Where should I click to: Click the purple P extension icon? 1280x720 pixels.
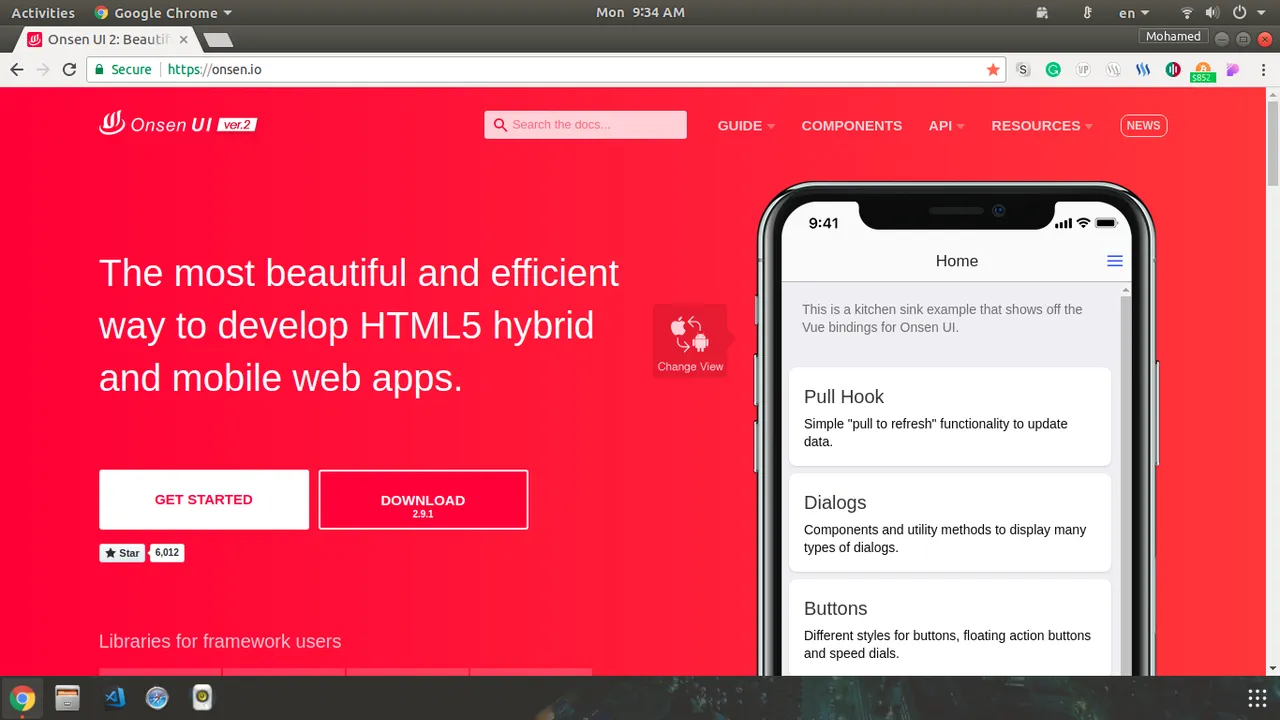tap(1233, 70)
